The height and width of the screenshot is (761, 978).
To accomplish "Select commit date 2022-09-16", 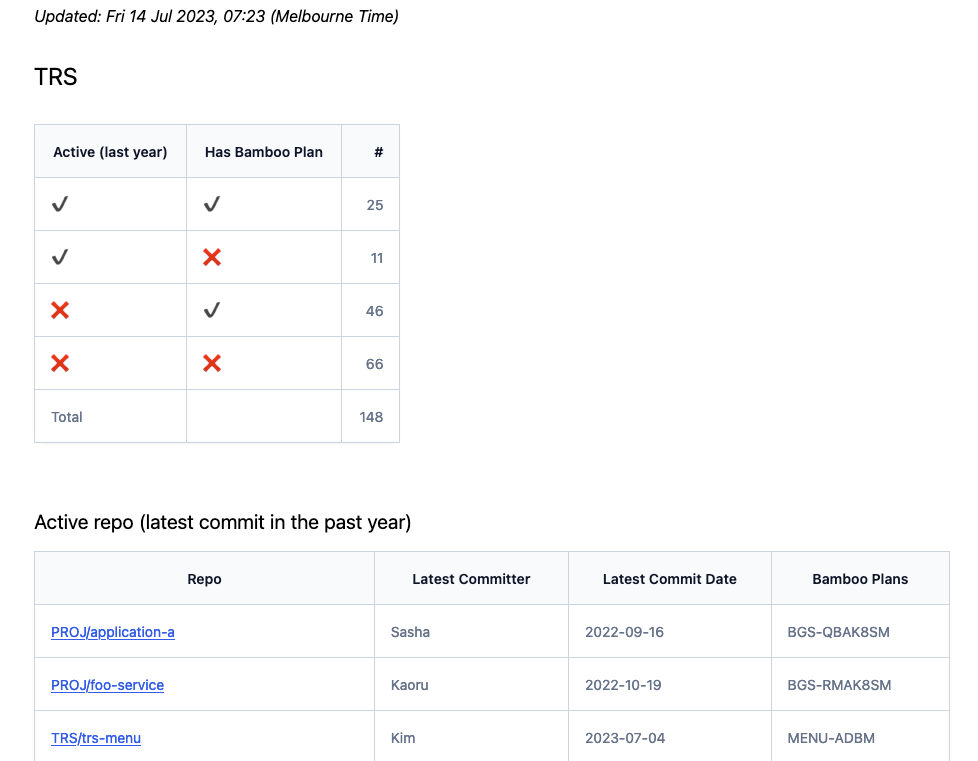I will tap(624, 632).
